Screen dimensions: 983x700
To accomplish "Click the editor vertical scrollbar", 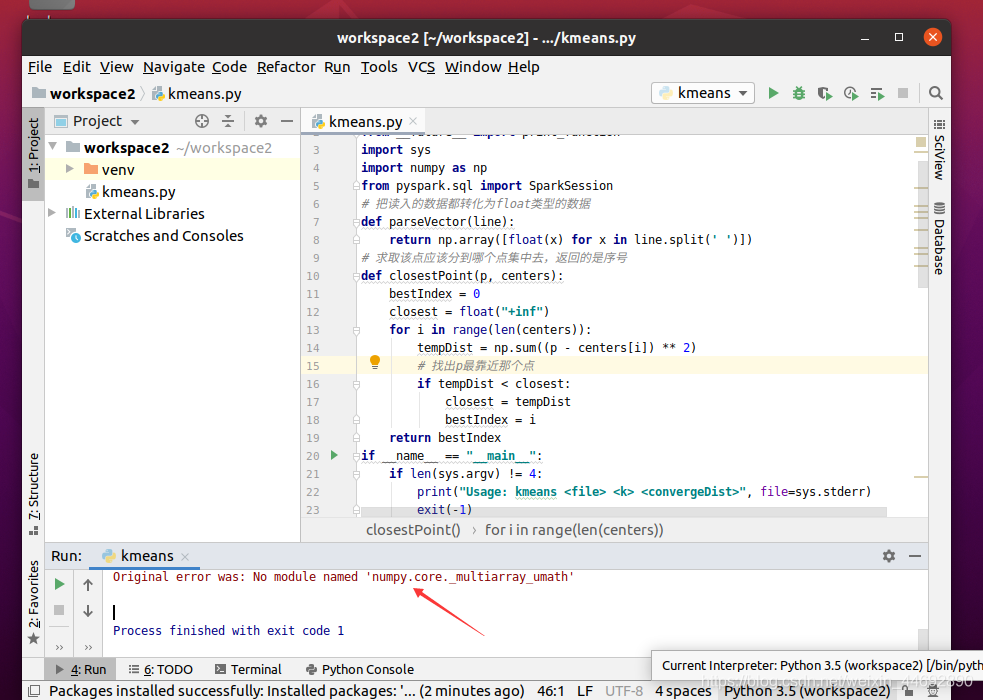I will point(923,224).
